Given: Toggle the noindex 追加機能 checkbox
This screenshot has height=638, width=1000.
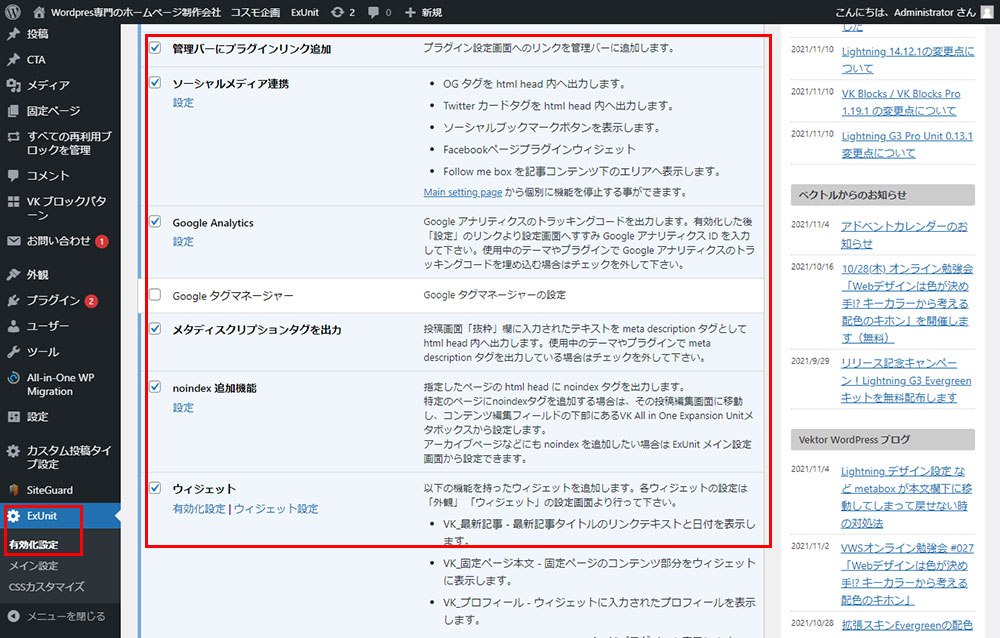Looking at the screenshot, I should 154,387.
